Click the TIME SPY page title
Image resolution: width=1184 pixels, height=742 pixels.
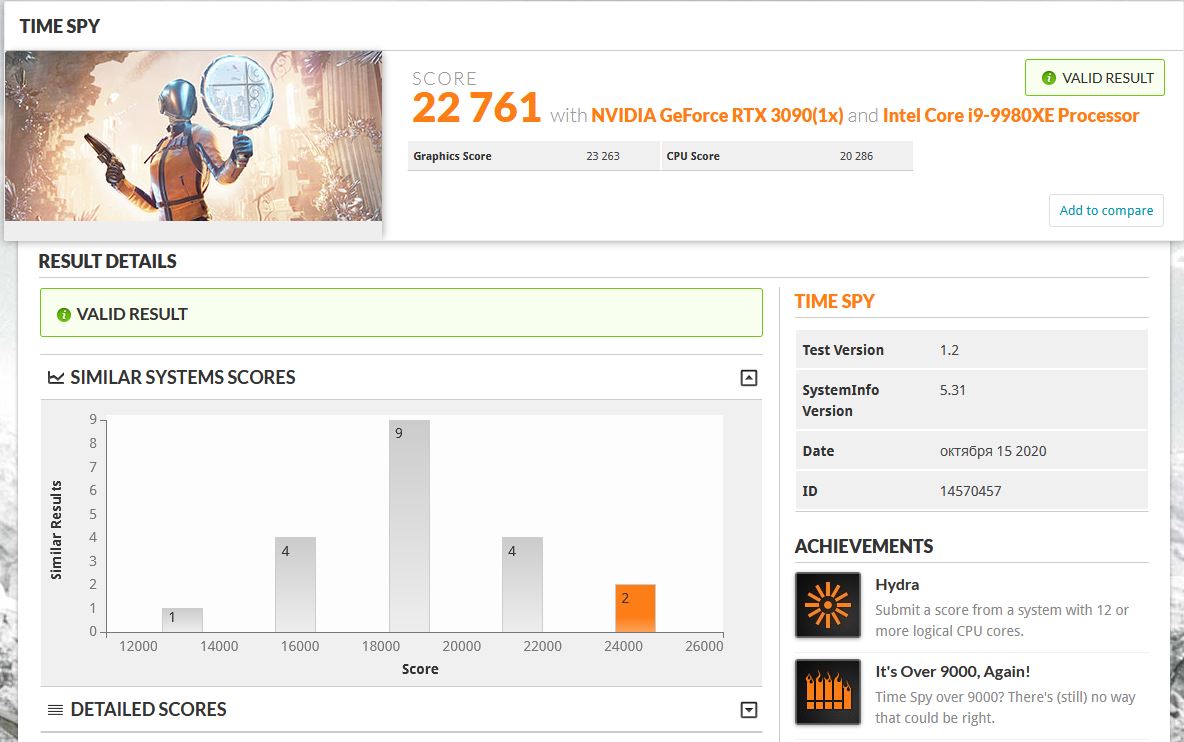point(58,26)
